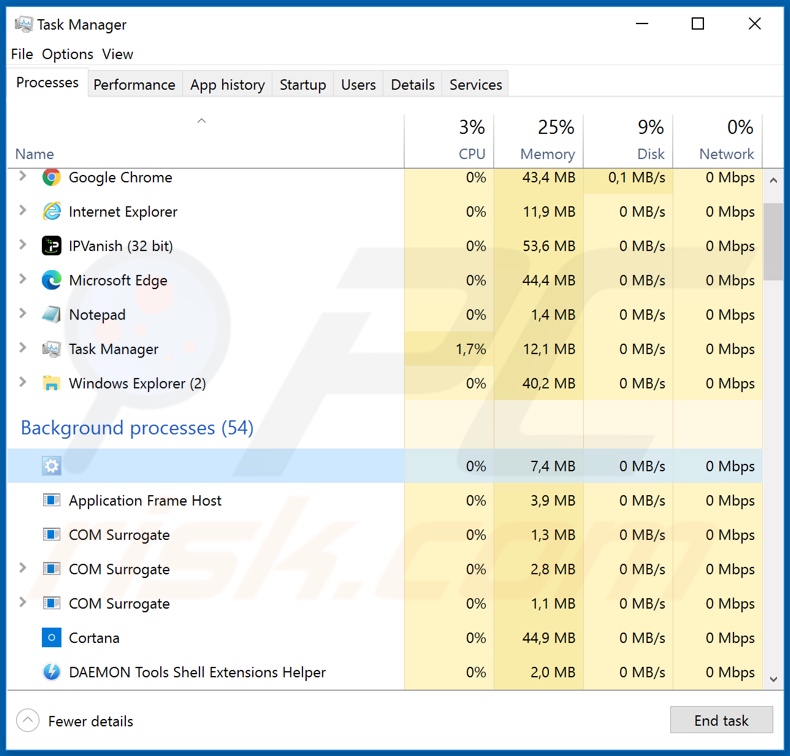The image size is (790, 756).
Task: Click the Task Manager title bar icon
Action: [24, 24]
